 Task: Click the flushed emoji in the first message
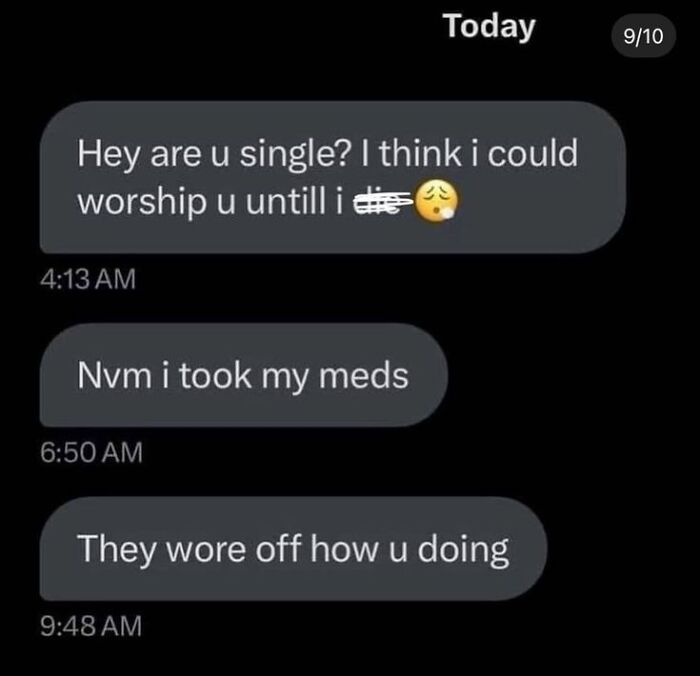tap(438, 200)
